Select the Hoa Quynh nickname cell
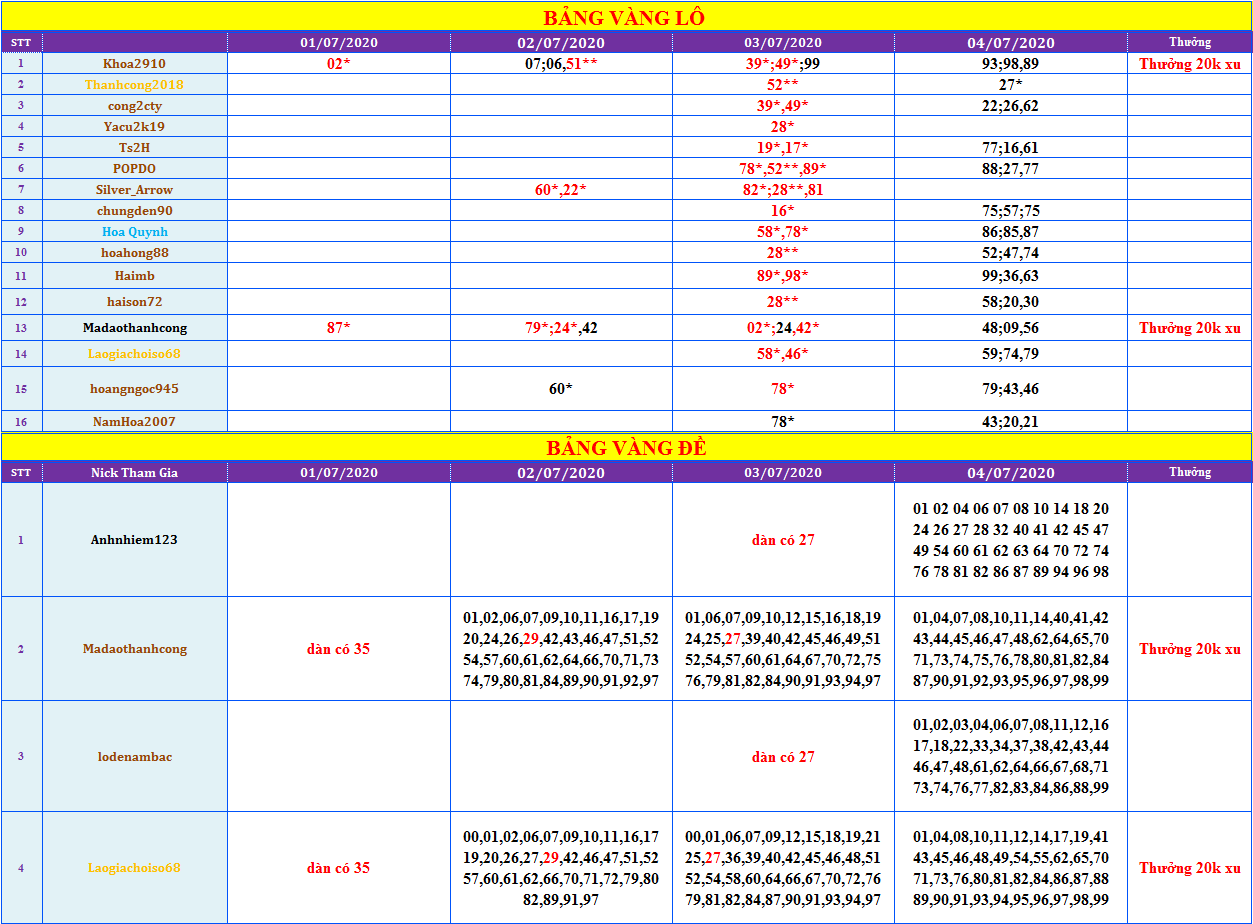 [134, 232]
